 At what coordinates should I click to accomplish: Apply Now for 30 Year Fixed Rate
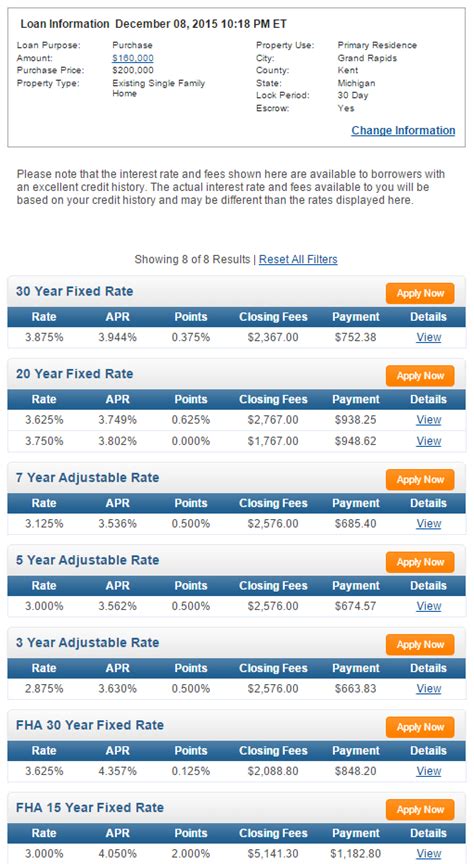(420, 293)
